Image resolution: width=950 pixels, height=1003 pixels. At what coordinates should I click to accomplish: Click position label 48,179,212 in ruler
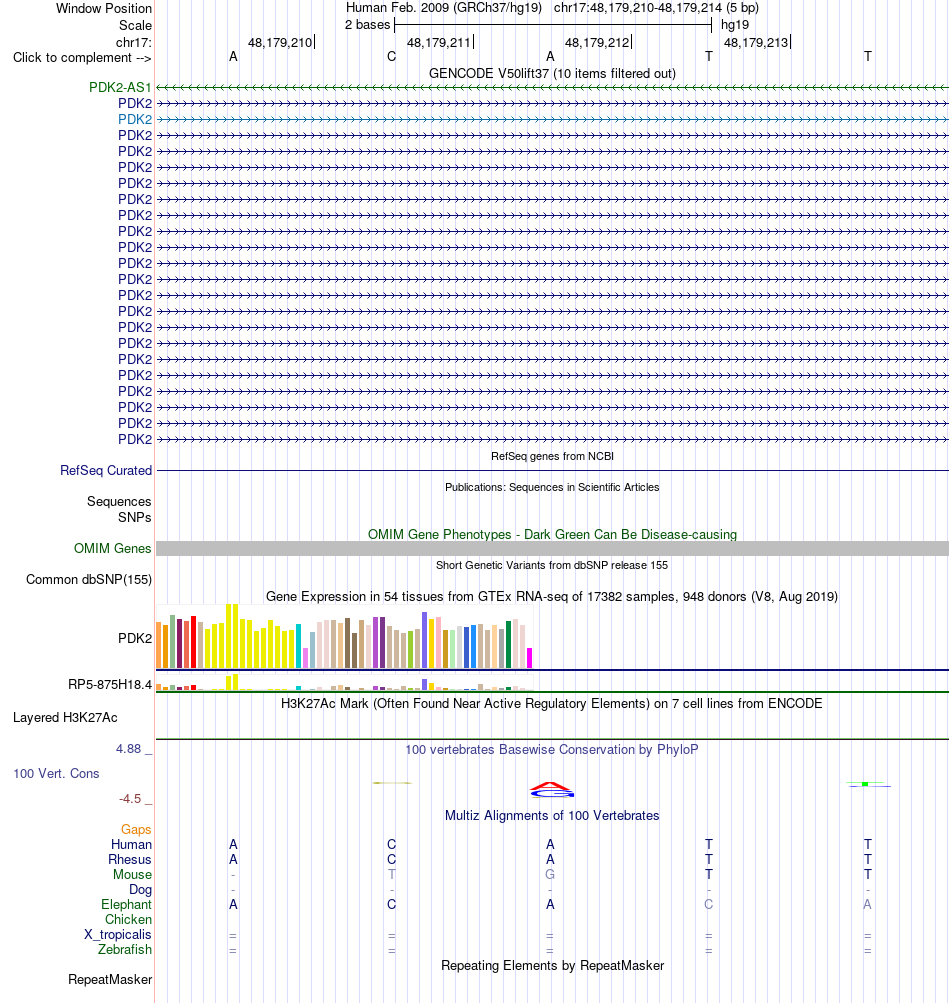pyautogui.click(x=597, y=43)
